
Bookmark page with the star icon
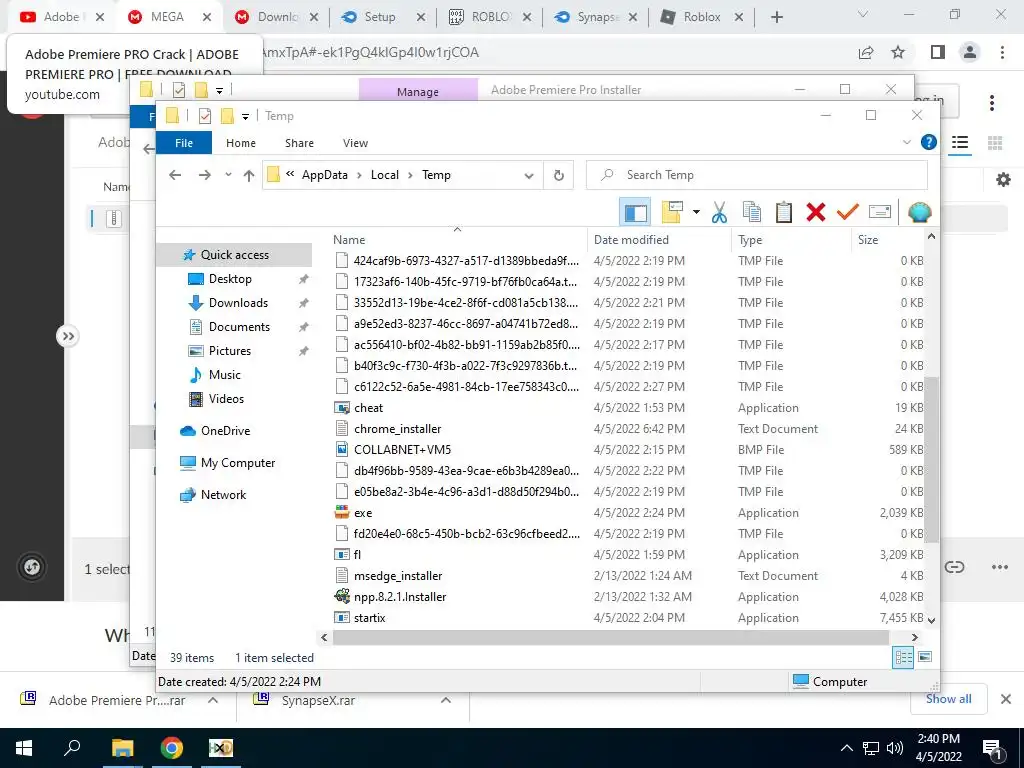pos(898,52)
